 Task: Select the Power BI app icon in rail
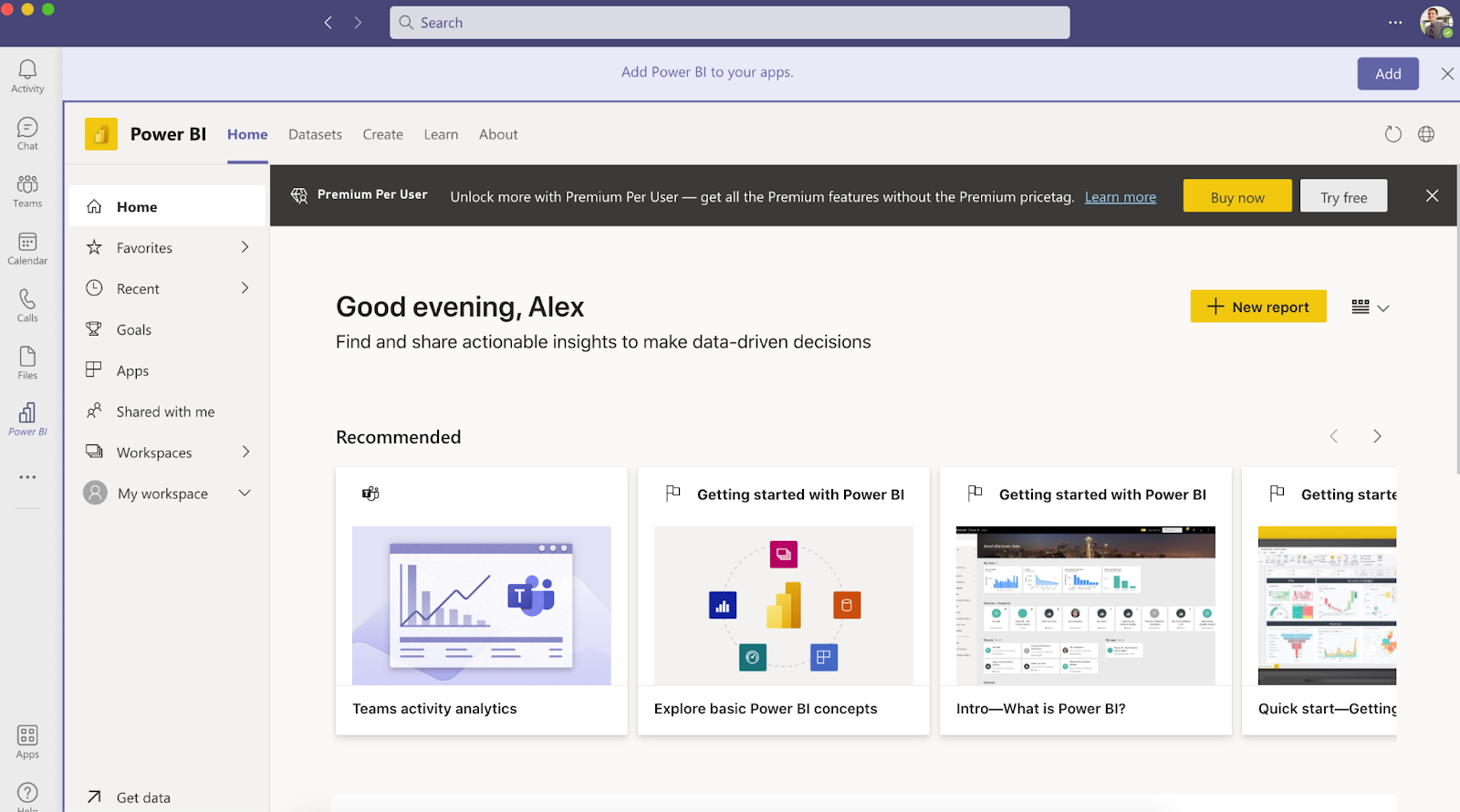click(x=27, y=420)
